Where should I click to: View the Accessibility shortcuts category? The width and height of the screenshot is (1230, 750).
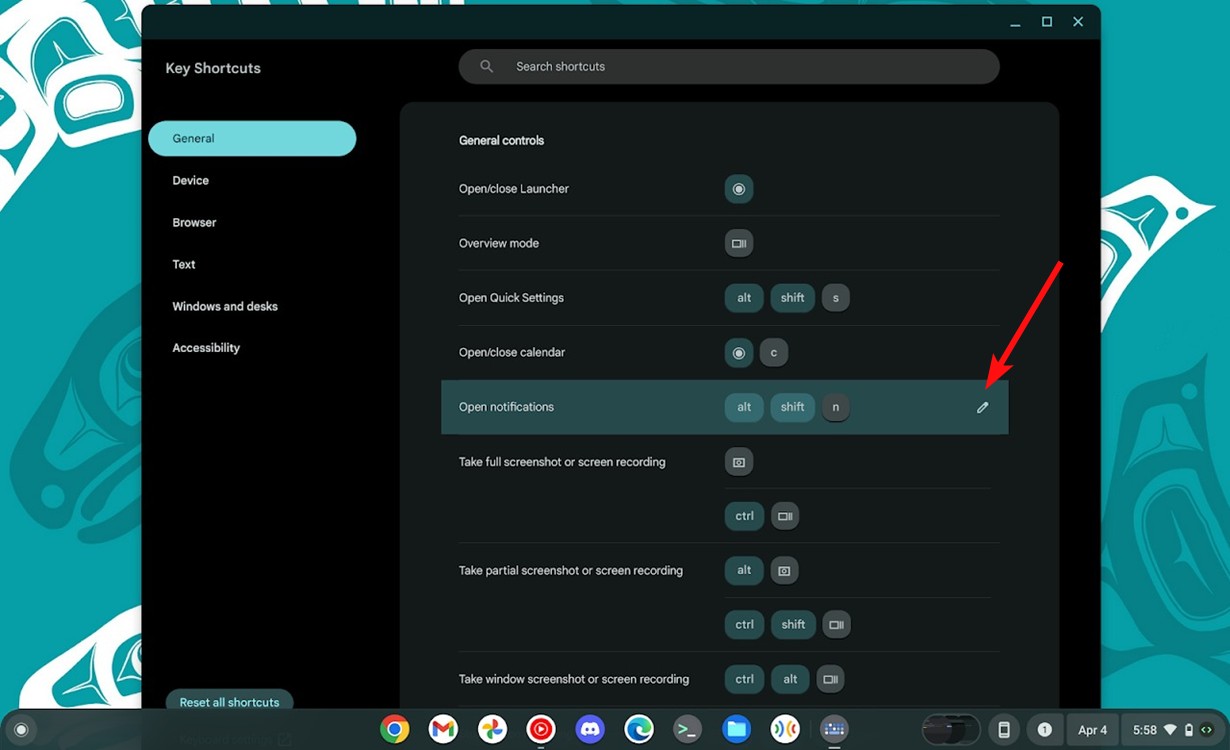coord(206,347)
